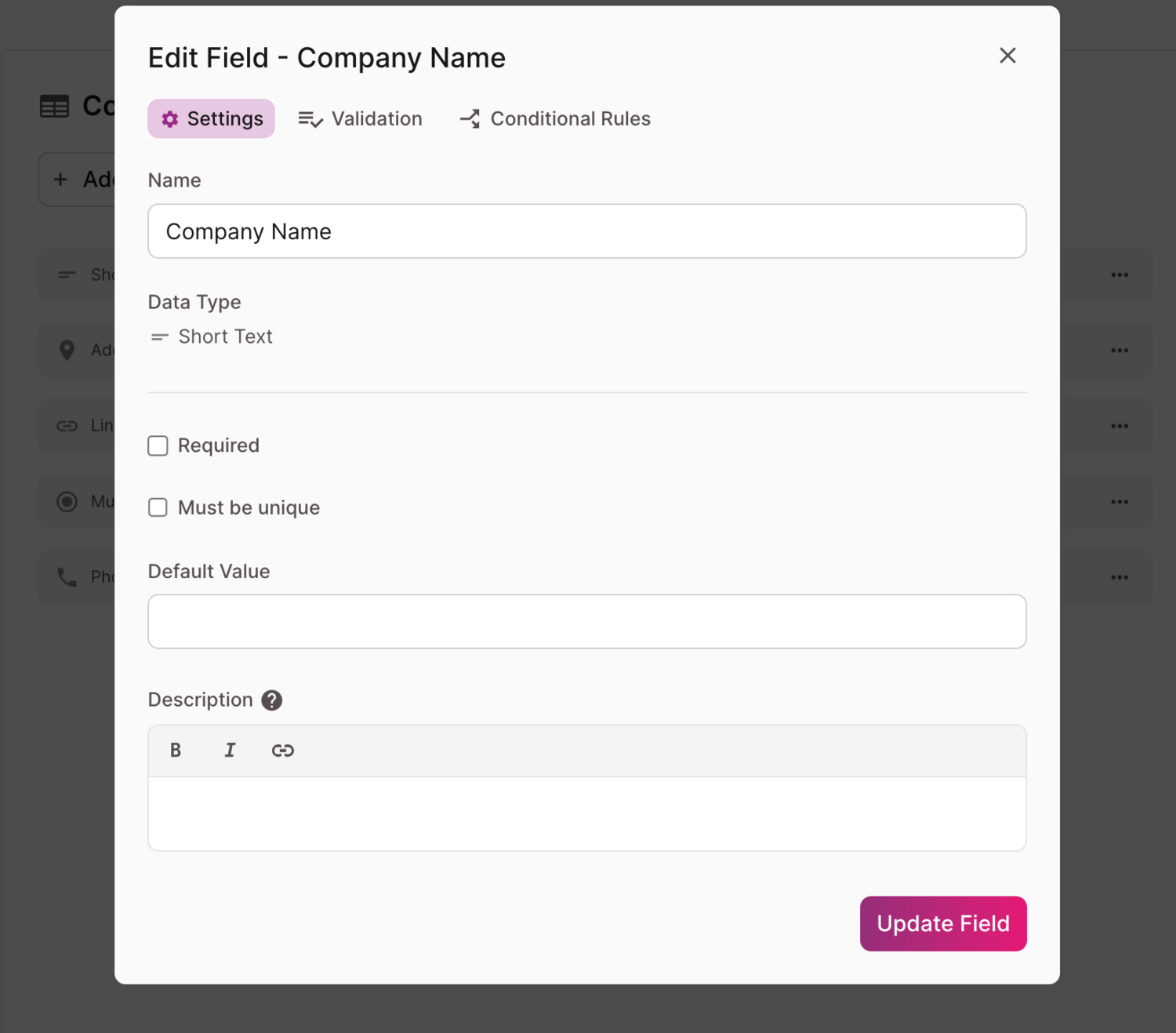The height and width of the screenshot is (1033, 1176).
Task: Click the table icon behind the dialog
Action: click(55, 107)
